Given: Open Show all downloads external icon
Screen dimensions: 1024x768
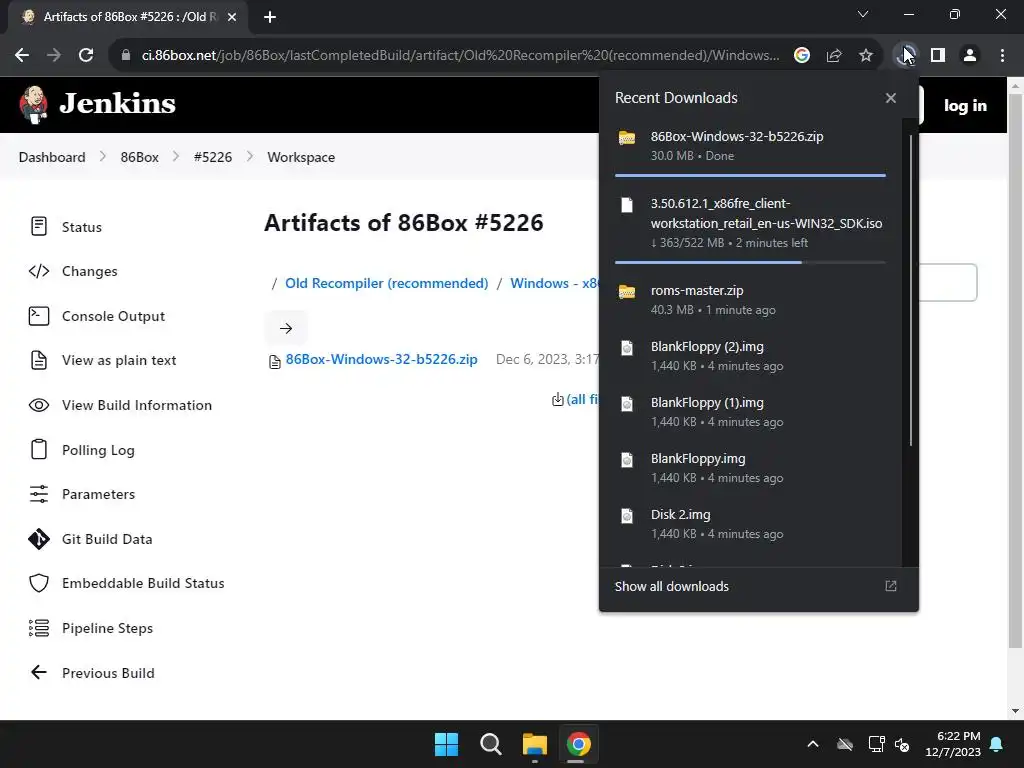Looking at the screenshot, I should (x=891, y=586).
